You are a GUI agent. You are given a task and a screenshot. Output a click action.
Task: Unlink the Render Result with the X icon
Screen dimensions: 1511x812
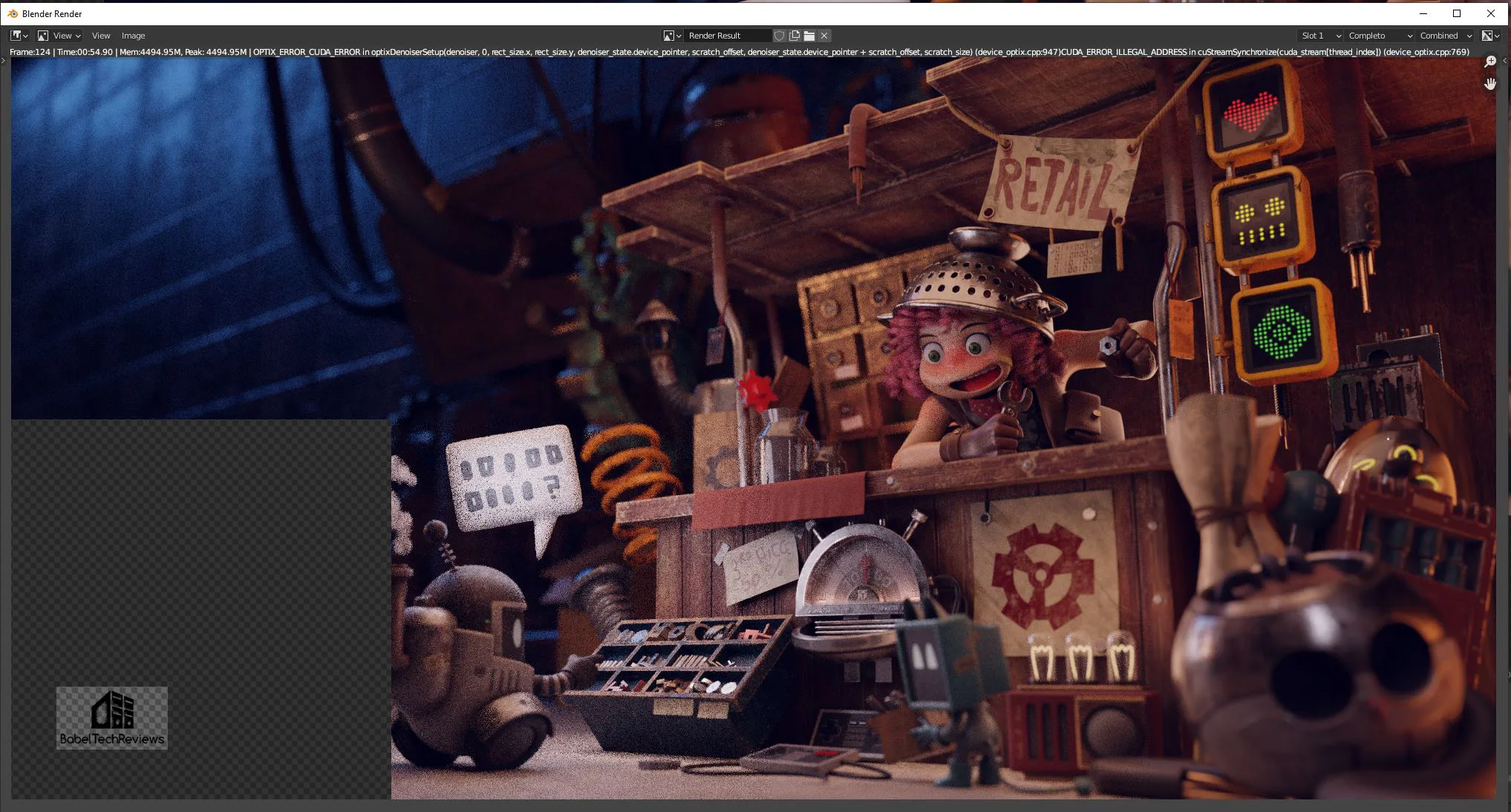click(x=824, y=36)
